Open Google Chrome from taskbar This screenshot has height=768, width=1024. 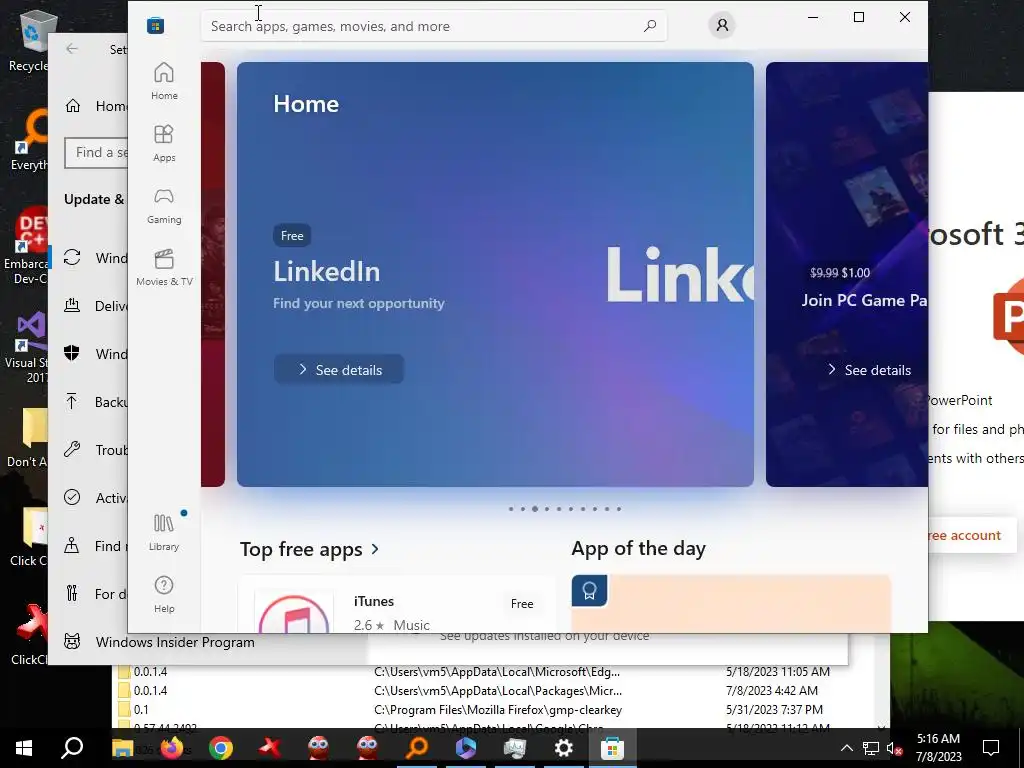pyautogui.click(x=221, y=748)
